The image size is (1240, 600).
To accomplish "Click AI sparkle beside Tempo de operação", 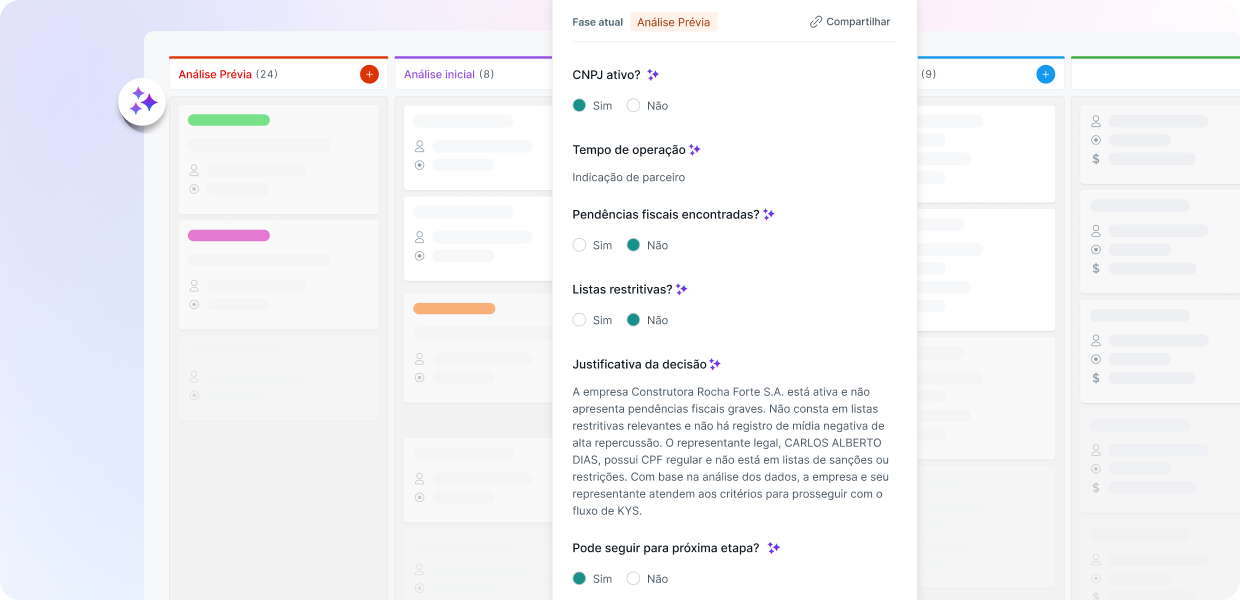I will (x=695, y=150).
